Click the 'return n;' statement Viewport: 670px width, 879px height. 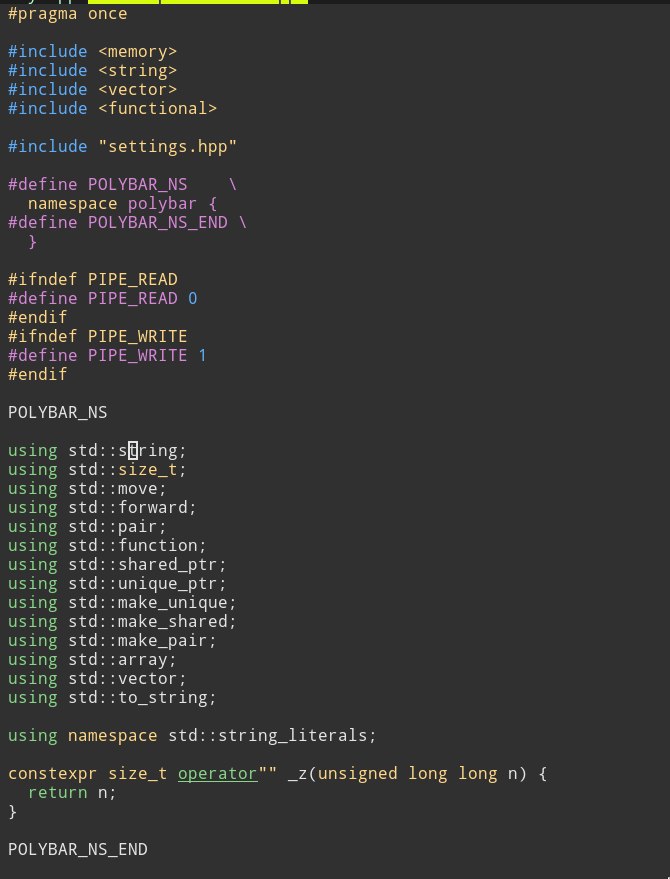pyautogui.click(x=72, y=793)
